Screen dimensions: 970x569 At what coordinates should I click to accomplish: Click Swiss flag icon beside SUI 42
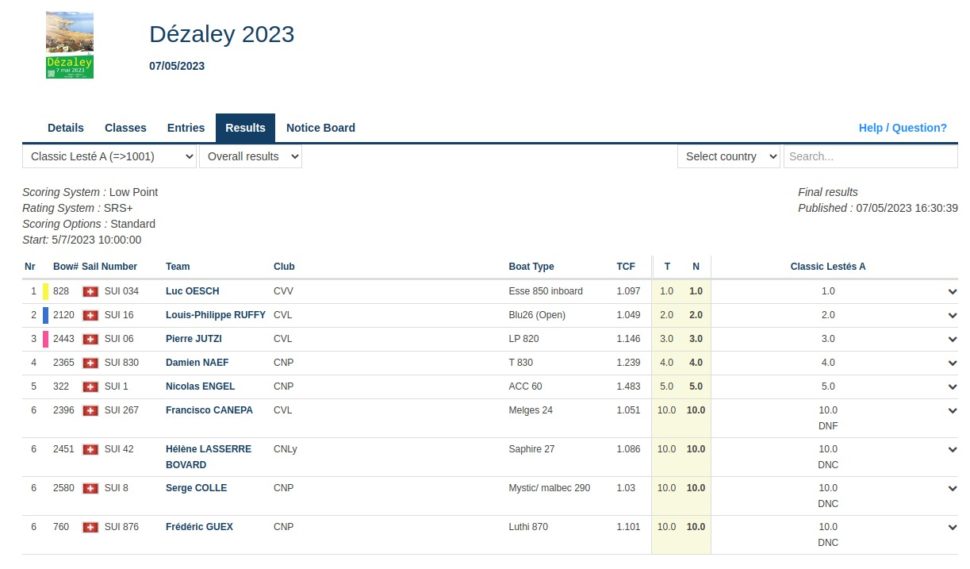click(x=91, y=450)
